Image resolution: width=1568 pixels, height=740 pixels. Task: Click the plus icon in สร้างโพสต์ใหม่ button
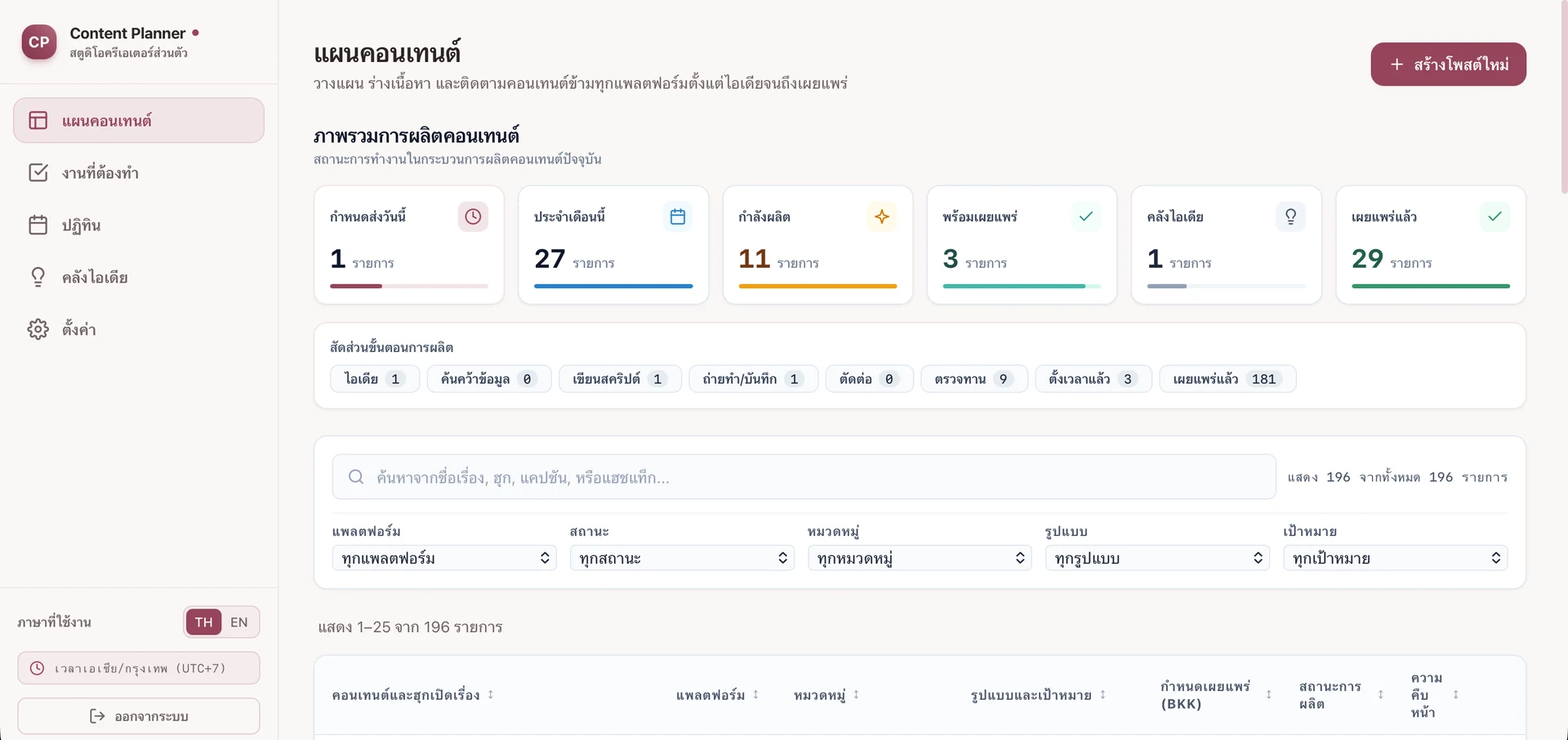(x=1396, y=65)
